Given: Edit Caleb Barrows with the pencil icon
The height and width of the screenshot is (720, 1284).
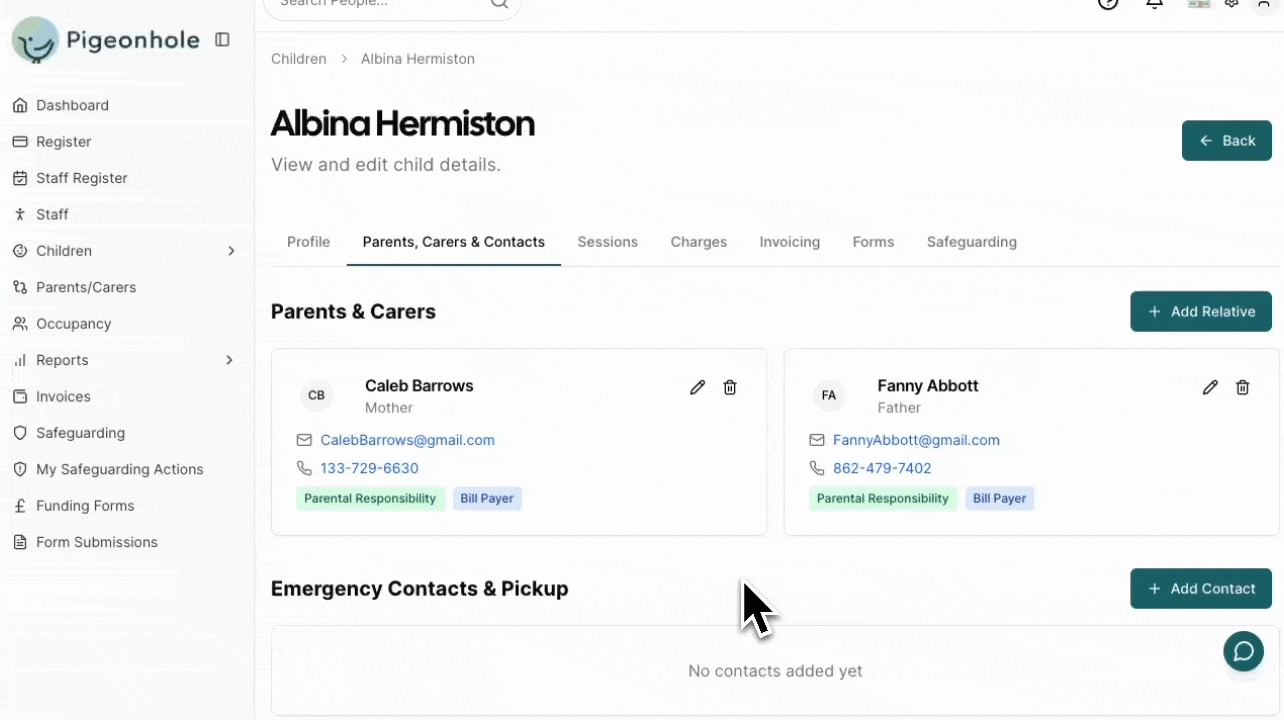Looking at the screenshot, I should [x=698, y=388].
